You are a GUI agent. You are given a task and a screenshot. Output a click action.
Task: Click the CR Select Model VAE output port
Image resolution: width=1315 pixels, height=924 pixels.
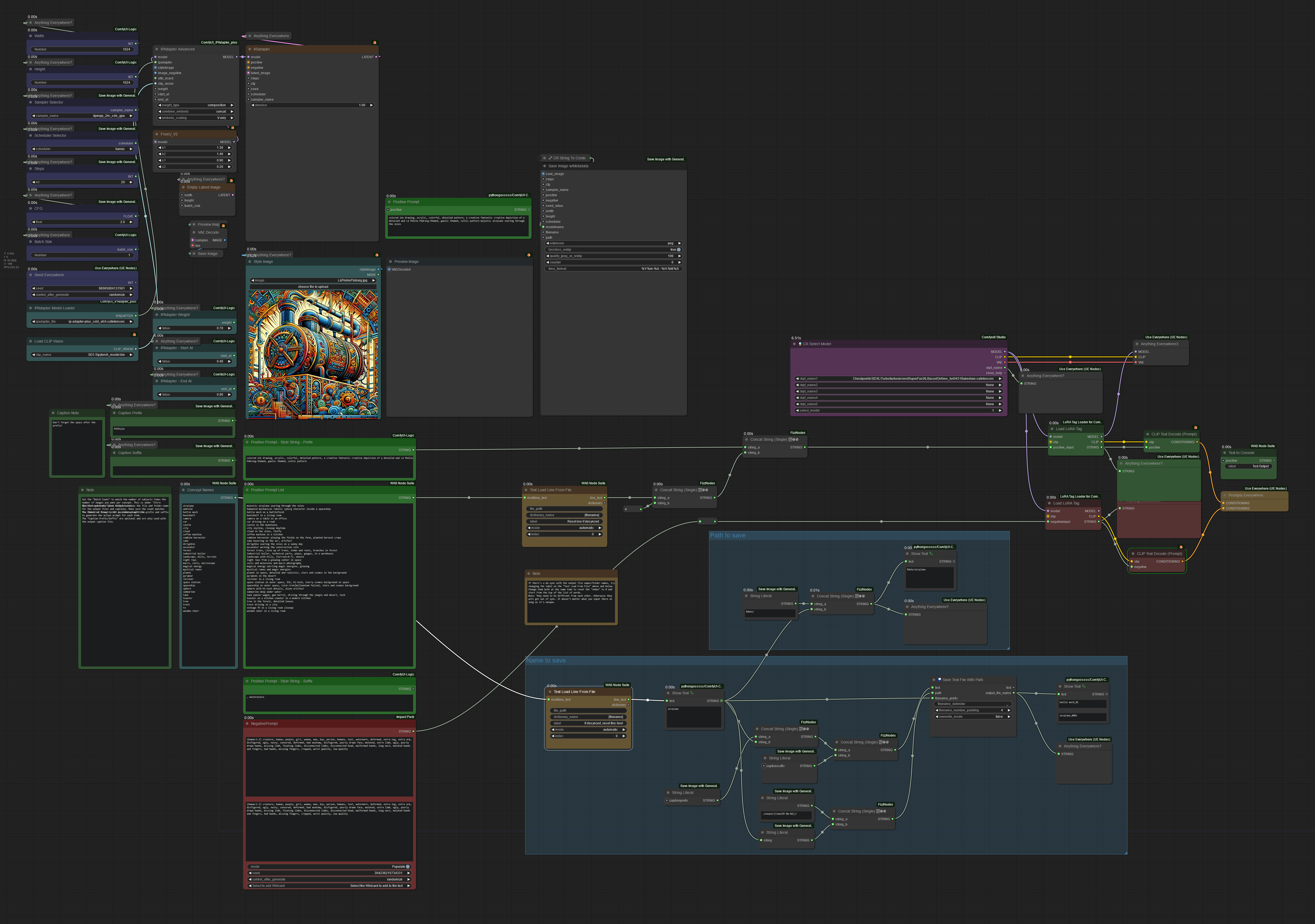click(x=1005, y=362)
